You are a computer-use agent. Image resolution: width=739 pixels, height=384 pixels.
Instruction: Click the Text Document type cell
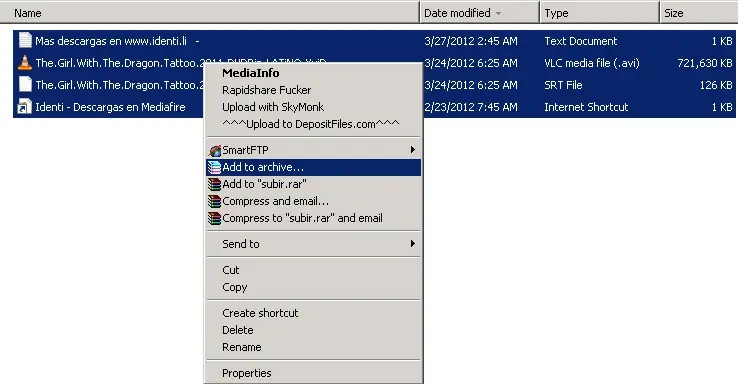coord(581,41)
